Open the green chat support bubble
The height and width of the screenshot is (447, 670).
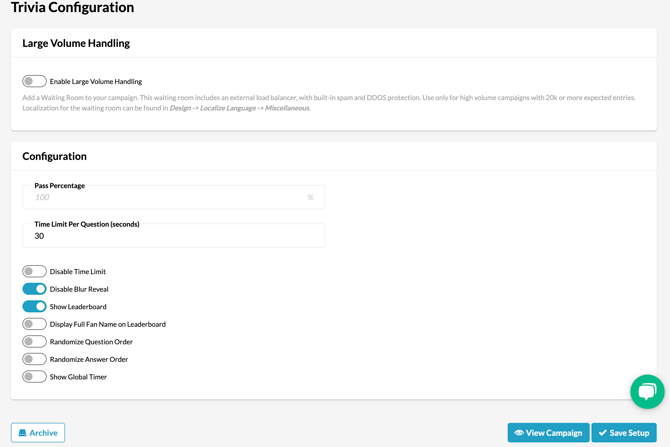tap(647, 391)
